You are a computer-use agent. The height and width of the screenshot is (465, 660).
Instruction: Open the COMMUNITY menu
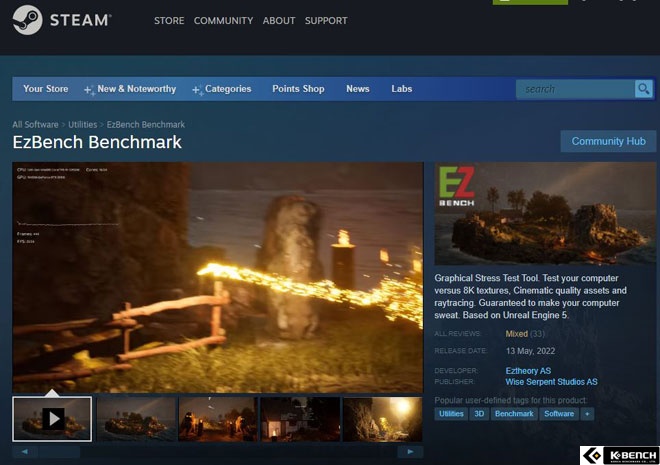[x=224, y=21]
